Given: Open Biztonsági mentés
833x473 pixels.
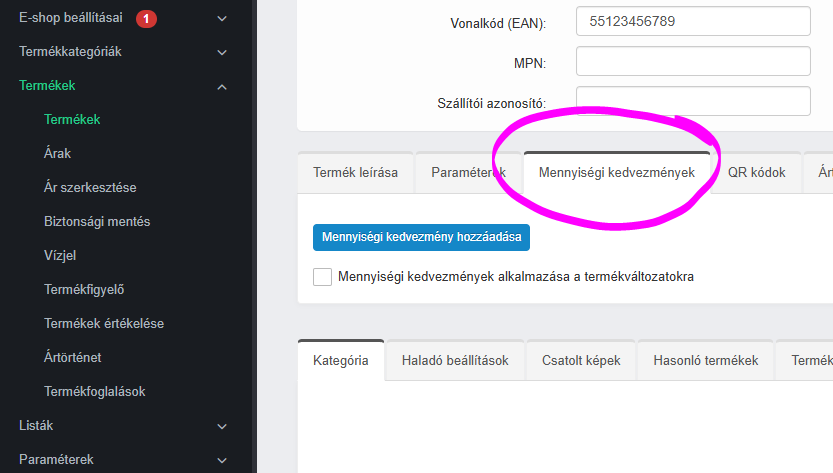Looking at the screenshot, I should 97,222.
